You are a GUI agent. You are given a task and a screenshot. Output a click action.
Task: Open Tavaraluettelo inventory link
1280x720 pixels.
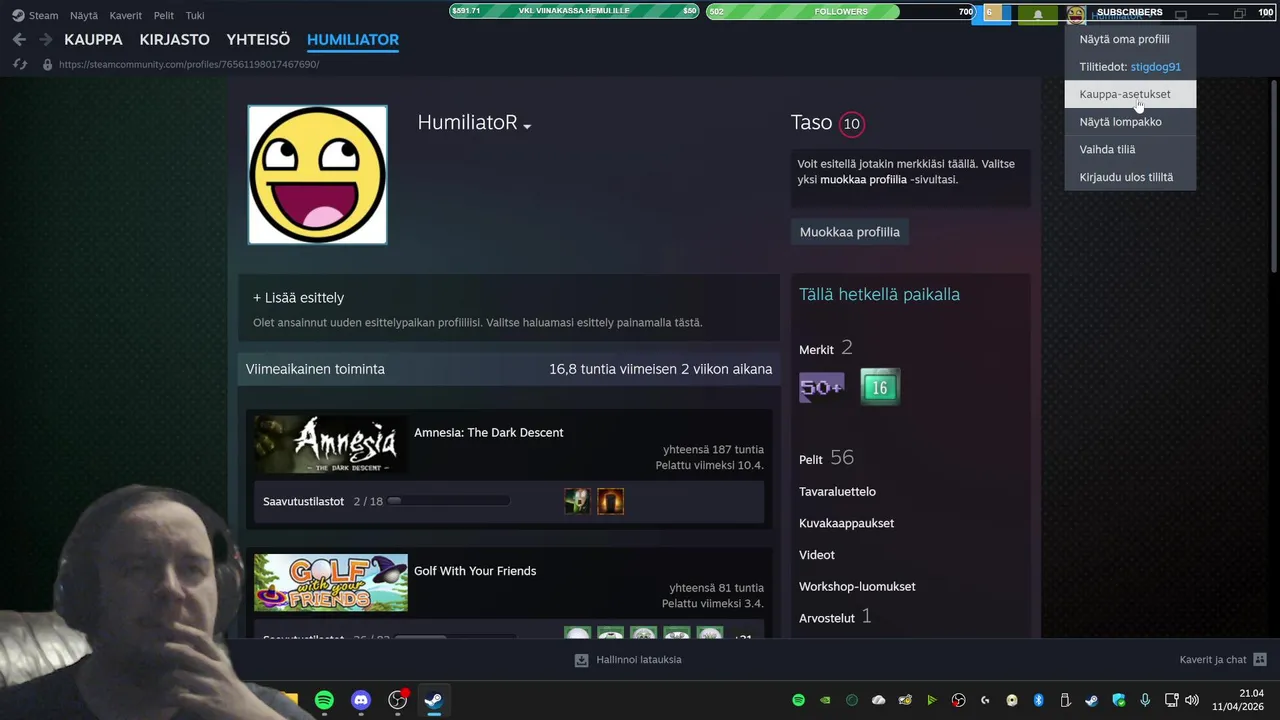pyautogui.click(x=837, y=492)
